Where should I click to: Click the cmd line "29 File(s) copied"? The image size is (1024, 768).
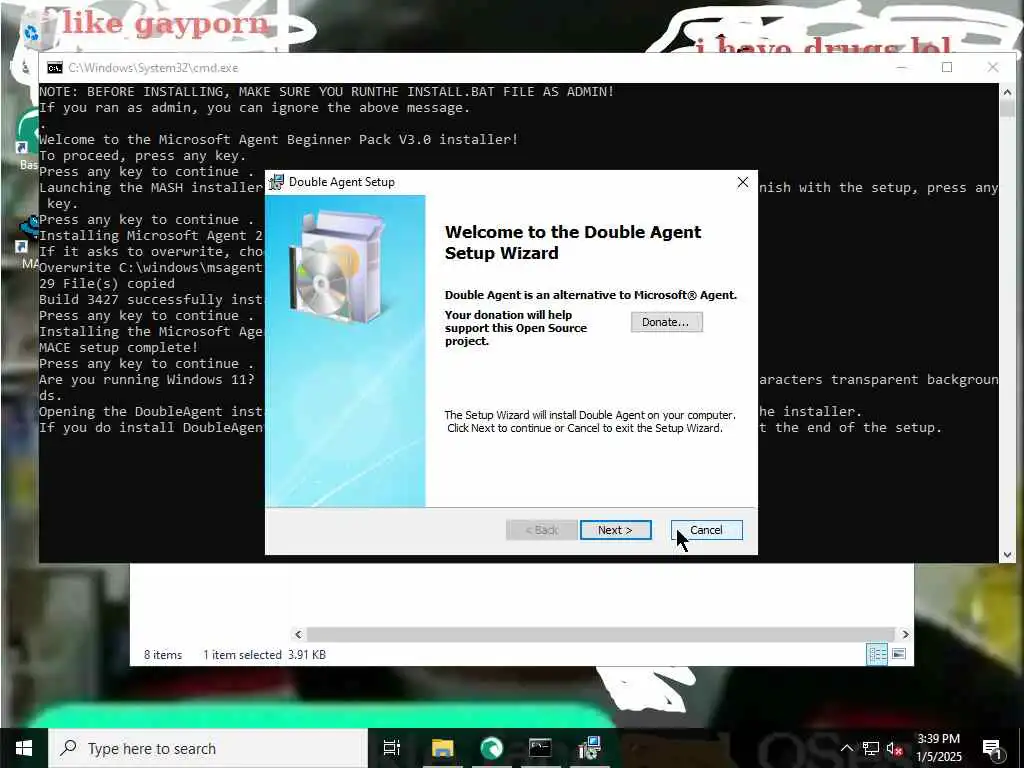[107, 283]
